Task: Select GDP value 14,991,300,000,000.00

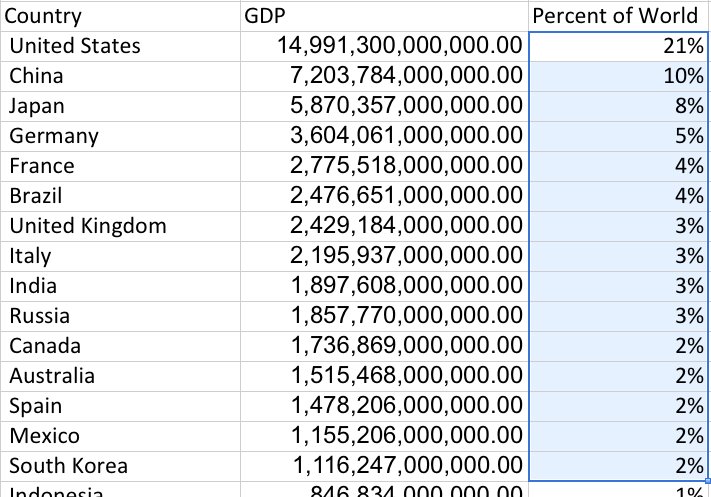Action: [x=385, y=46]
